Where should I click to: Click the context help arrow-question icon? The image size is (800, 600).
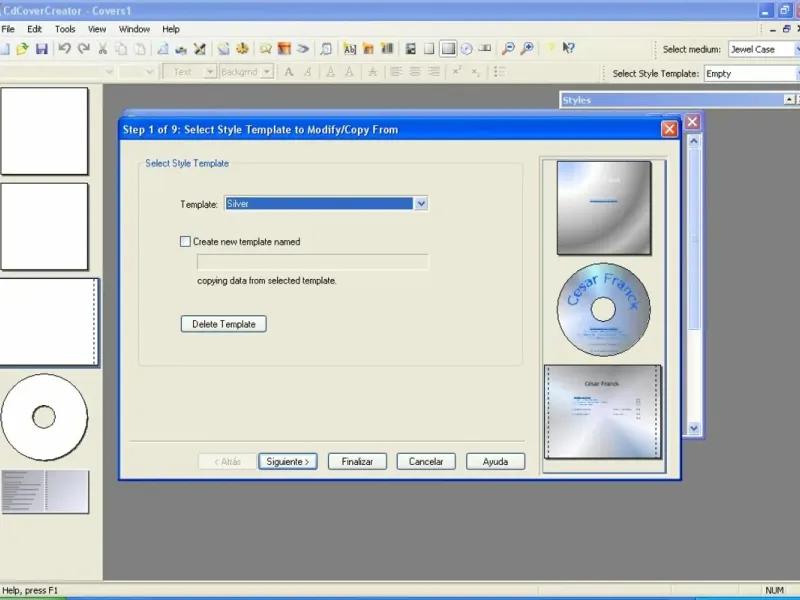point(568,49)
